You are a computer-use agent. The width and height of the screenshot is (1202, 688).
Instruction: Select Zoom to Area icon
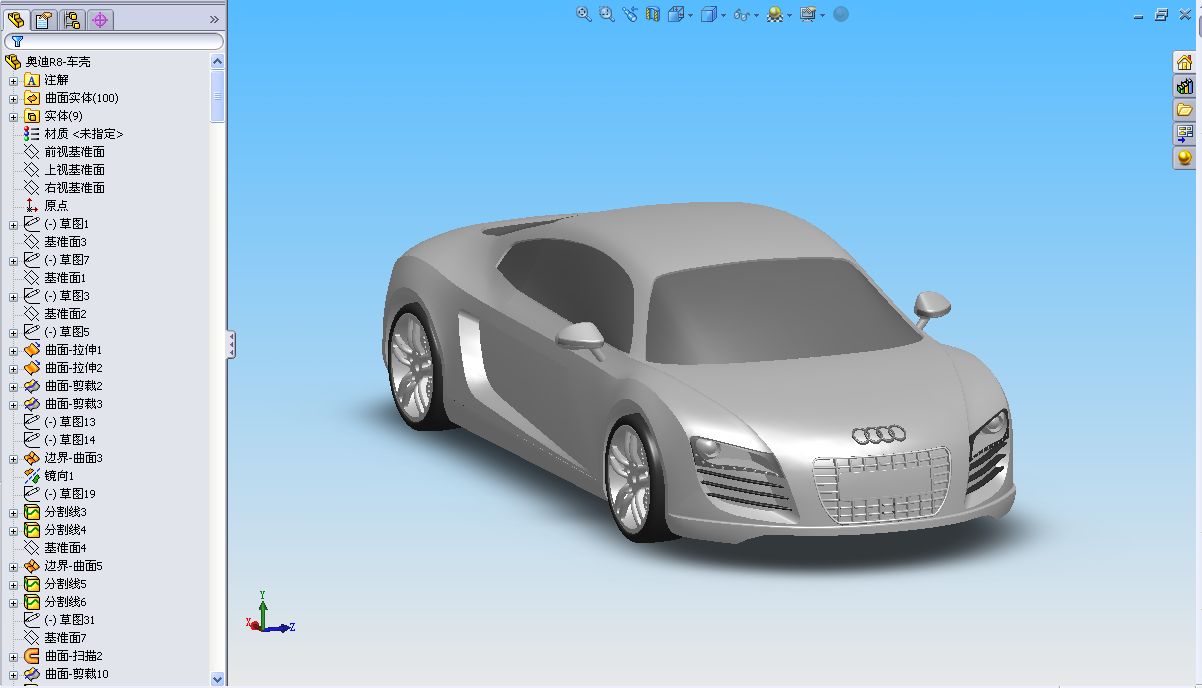607,14
